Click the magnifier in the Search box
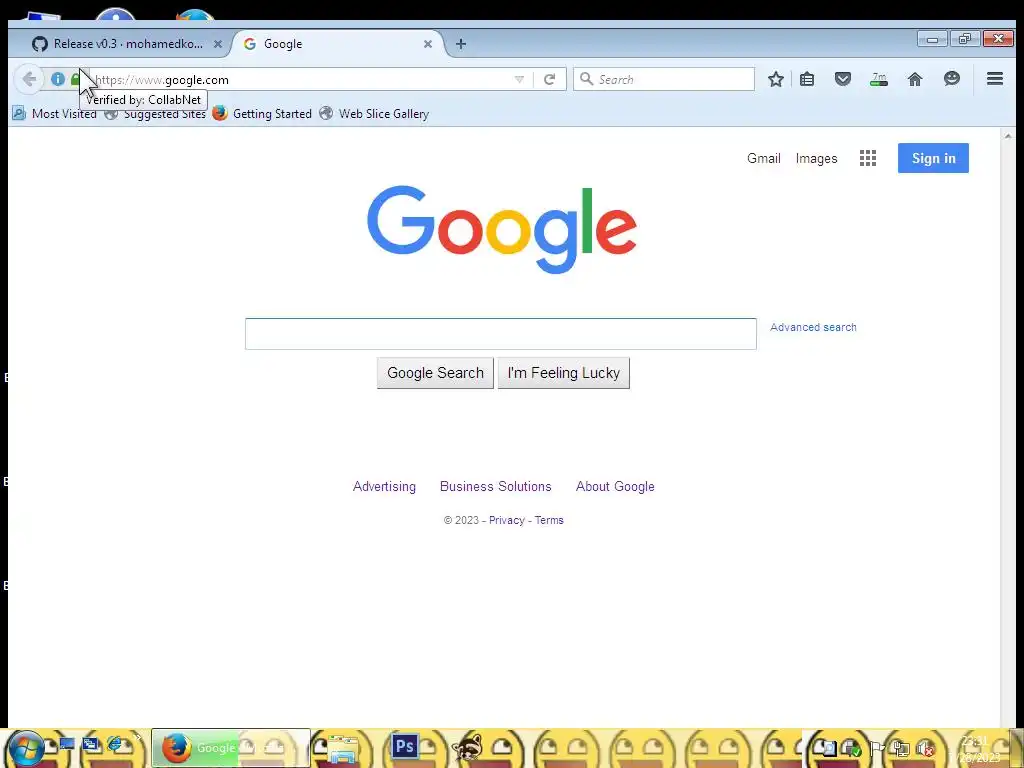The image size is (1024, 768). [586, 79]
